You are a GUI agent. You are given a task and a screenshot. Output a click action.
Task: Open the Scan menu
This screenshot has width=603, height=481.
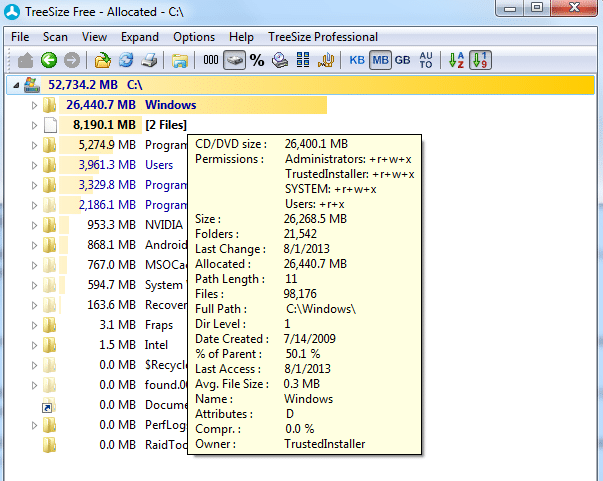point(55,37)
